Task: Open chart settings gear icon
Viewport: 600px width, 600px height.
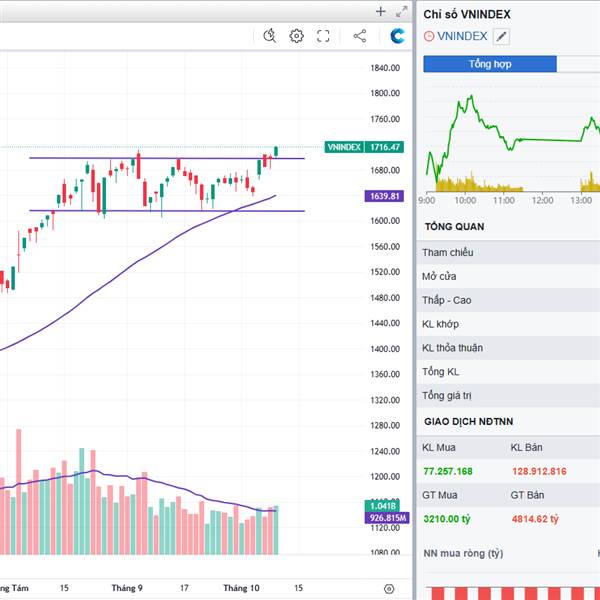Action: pos(296,36)
